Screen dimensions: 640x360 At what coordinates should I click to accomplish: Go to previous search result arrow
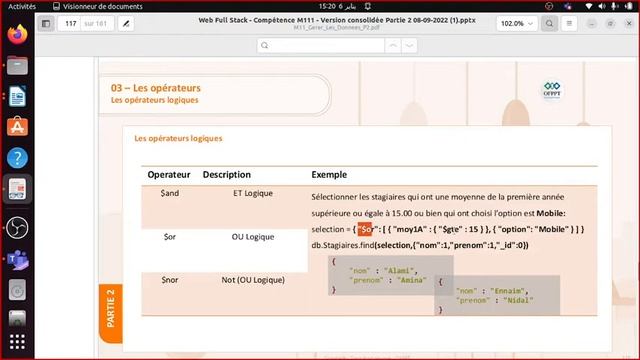pyautogui.click(x=393, y=45)
